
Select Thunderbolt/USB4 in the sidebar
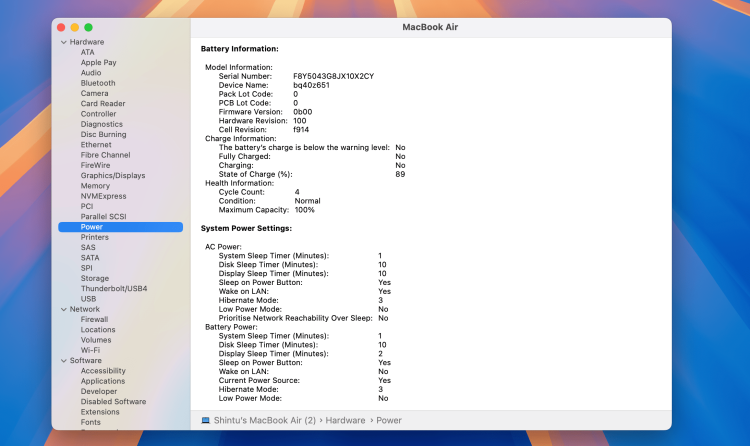pos(114,289)
